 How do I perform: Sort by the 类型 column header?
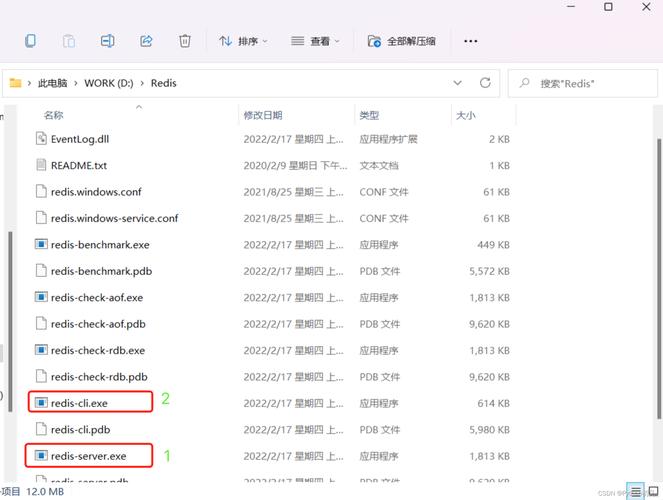tap(369, 115)
